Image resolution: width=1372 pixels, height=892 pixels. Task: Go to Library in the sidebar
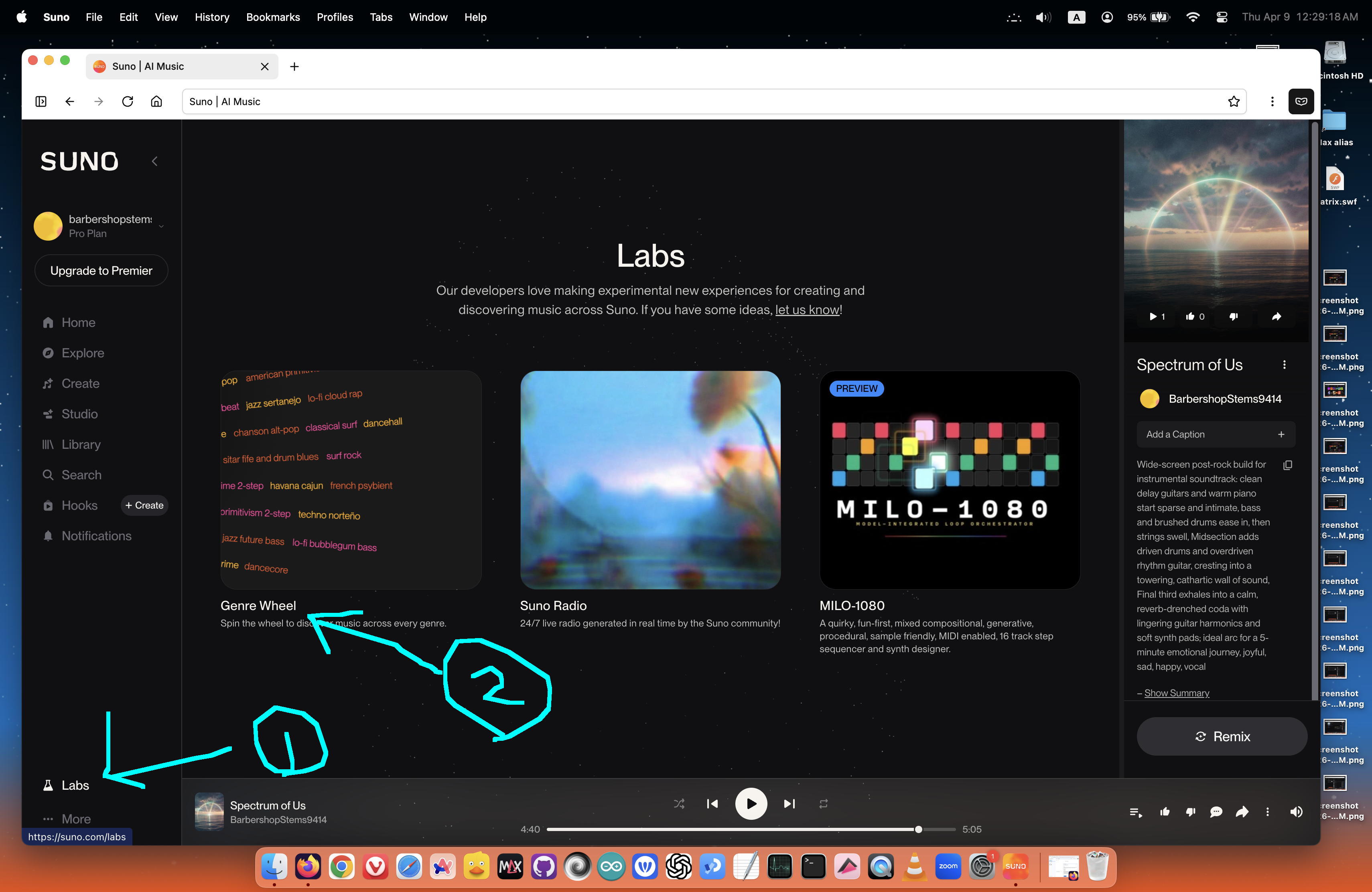pos(81,444)
